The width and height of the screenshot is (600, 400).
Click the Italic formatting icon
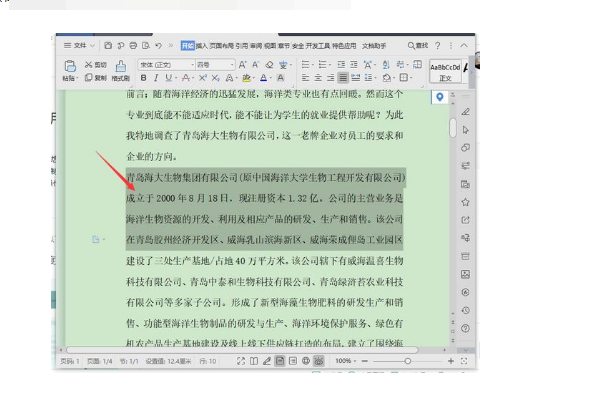pyautogui.click(x=157, y=77)
